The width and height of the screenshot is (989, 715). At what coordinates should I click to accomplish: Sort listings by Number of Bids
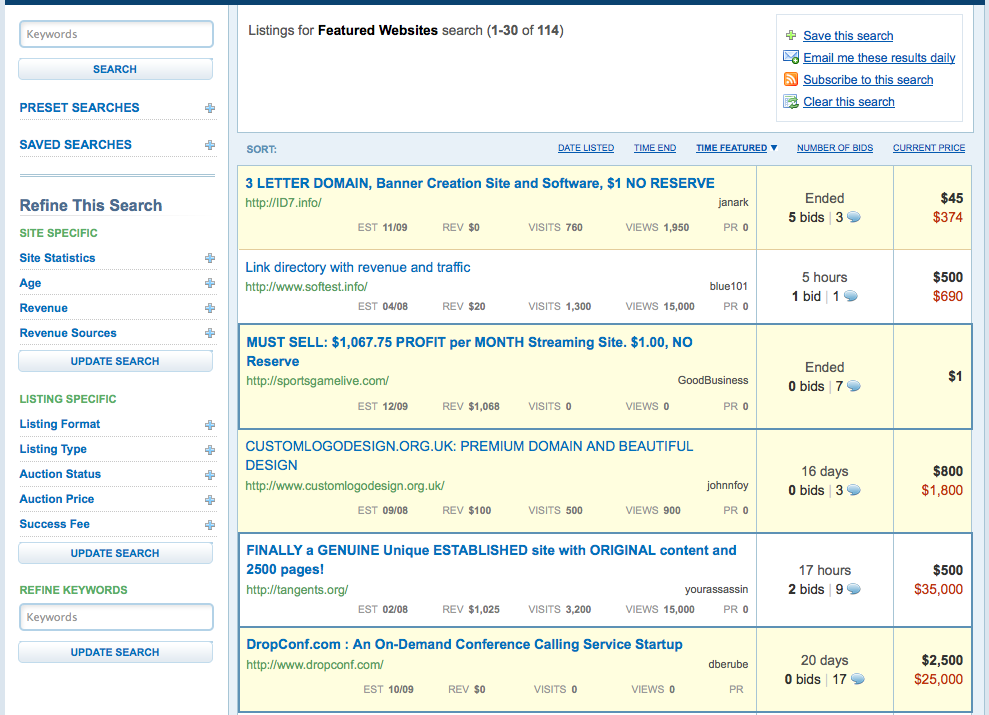[834, 148]
